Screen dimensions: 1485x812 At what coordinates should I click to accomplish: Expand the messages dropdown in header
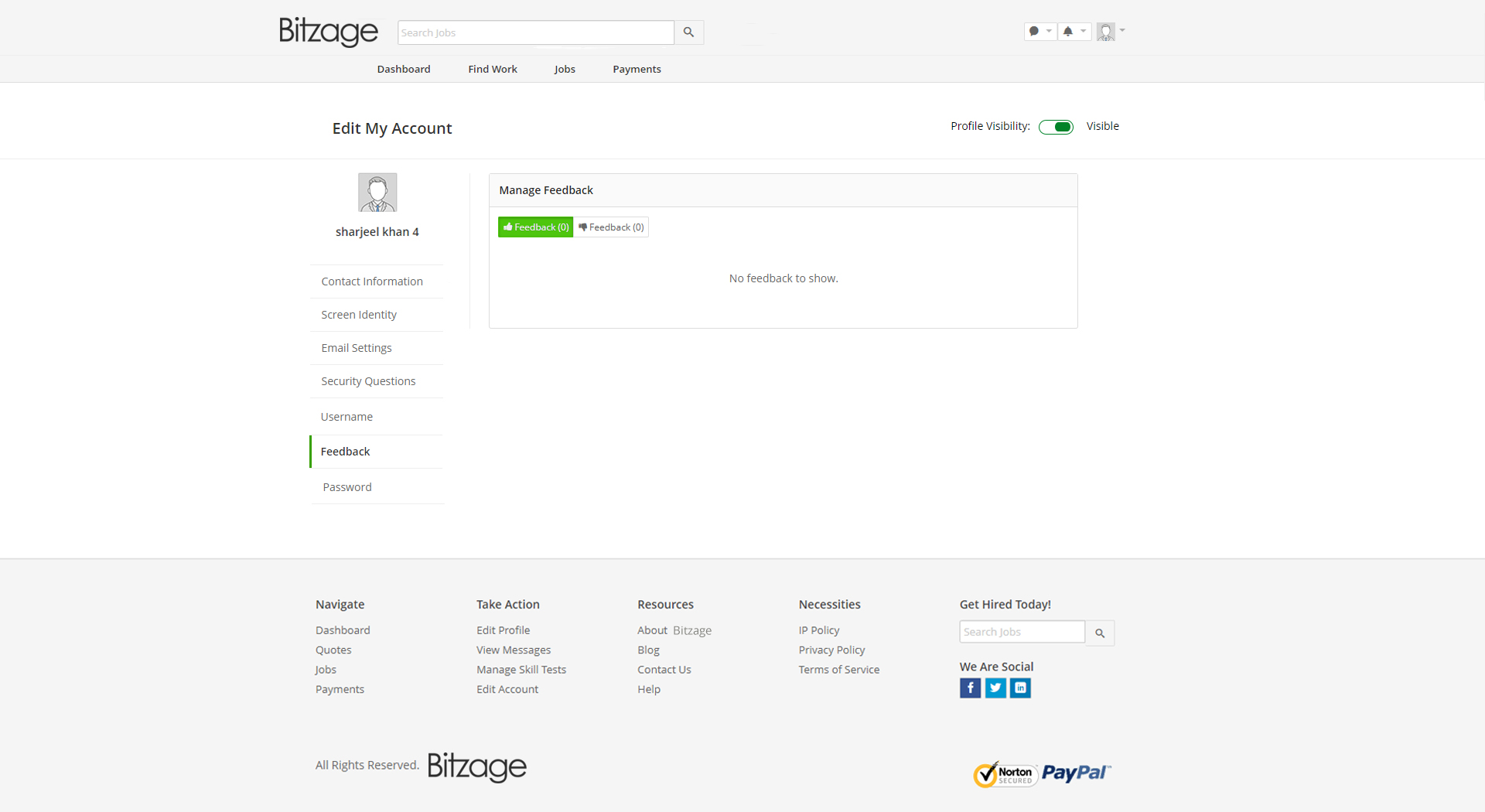1039,32
